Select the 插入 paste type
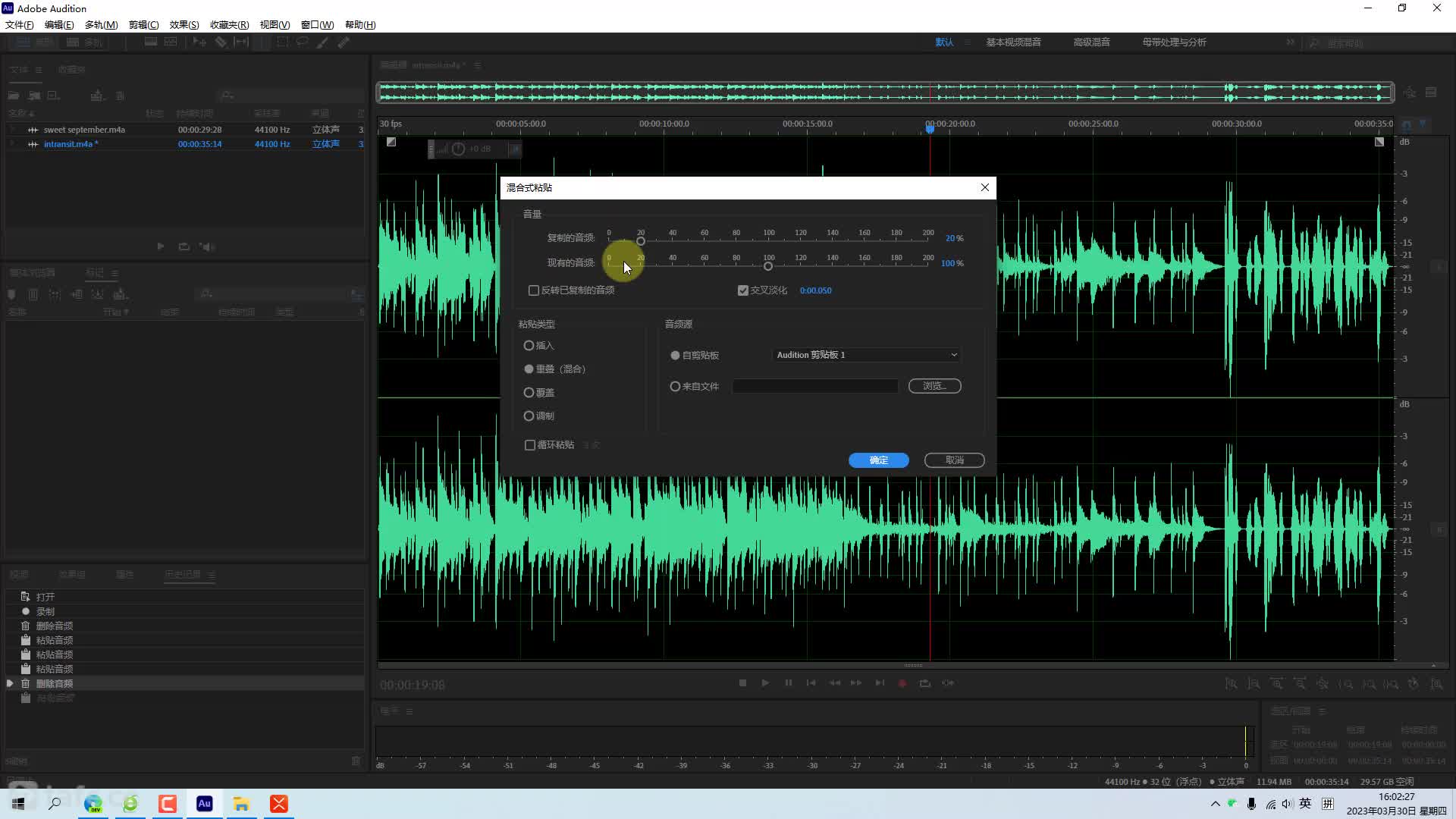Viewport: 1456px width, 819px height. coord(529,346)
